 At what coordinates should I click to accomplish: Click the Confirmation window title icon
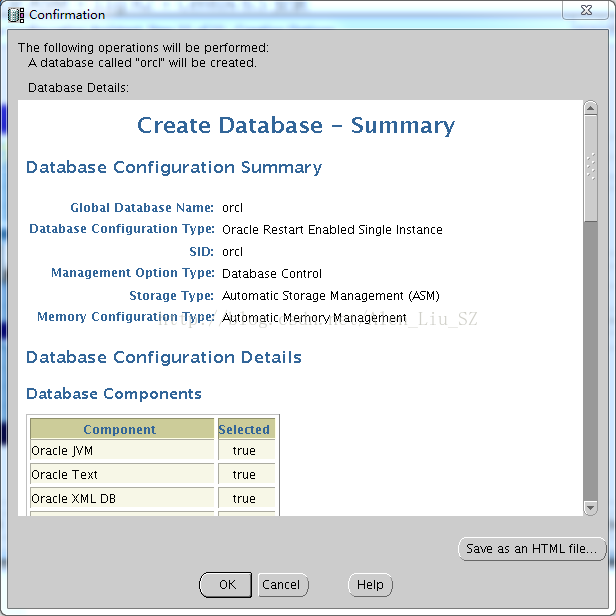[16, 15]
